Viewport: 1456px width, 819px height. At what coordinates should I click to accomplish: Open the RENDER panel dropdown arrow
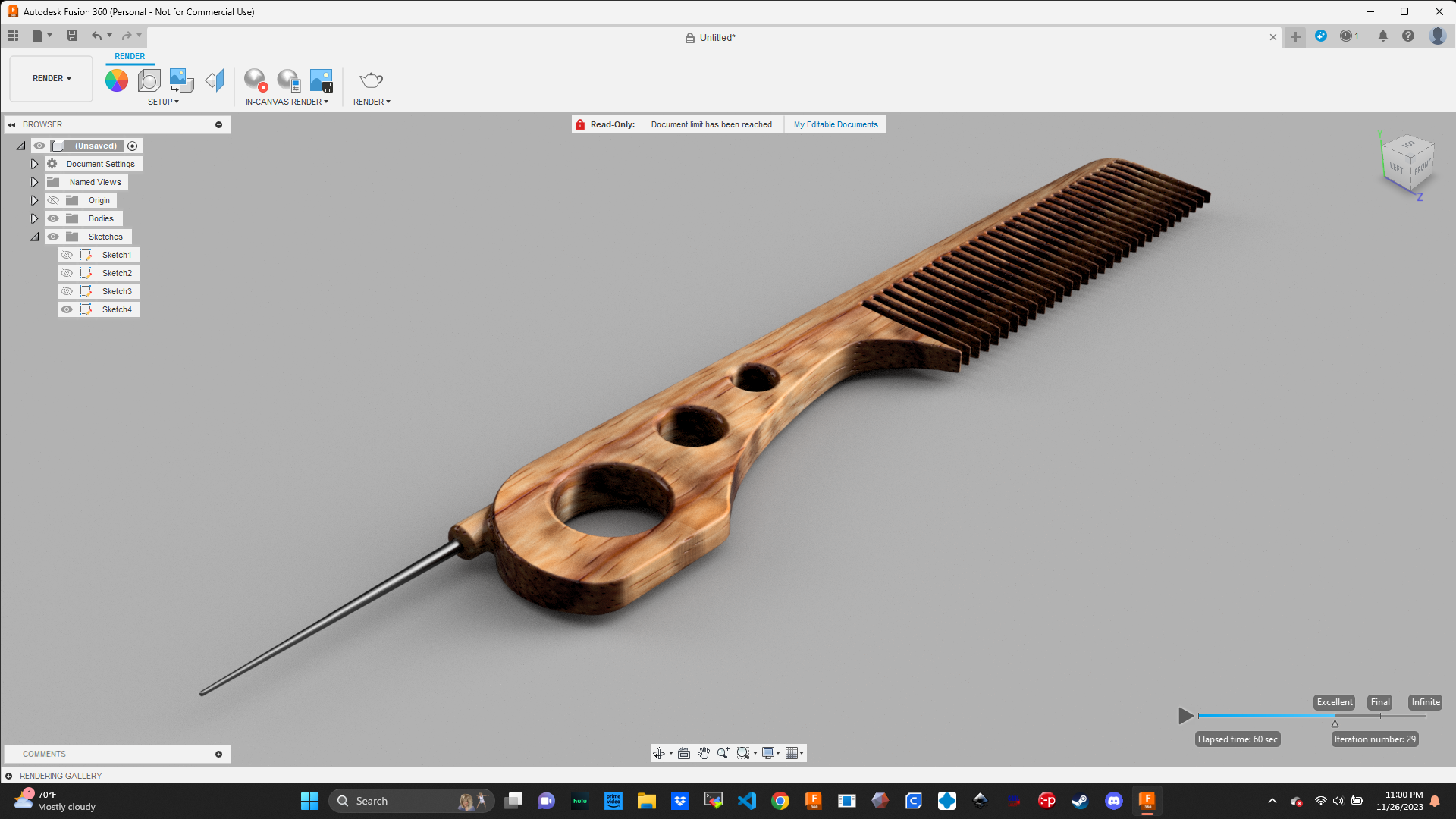click(372, 102)
